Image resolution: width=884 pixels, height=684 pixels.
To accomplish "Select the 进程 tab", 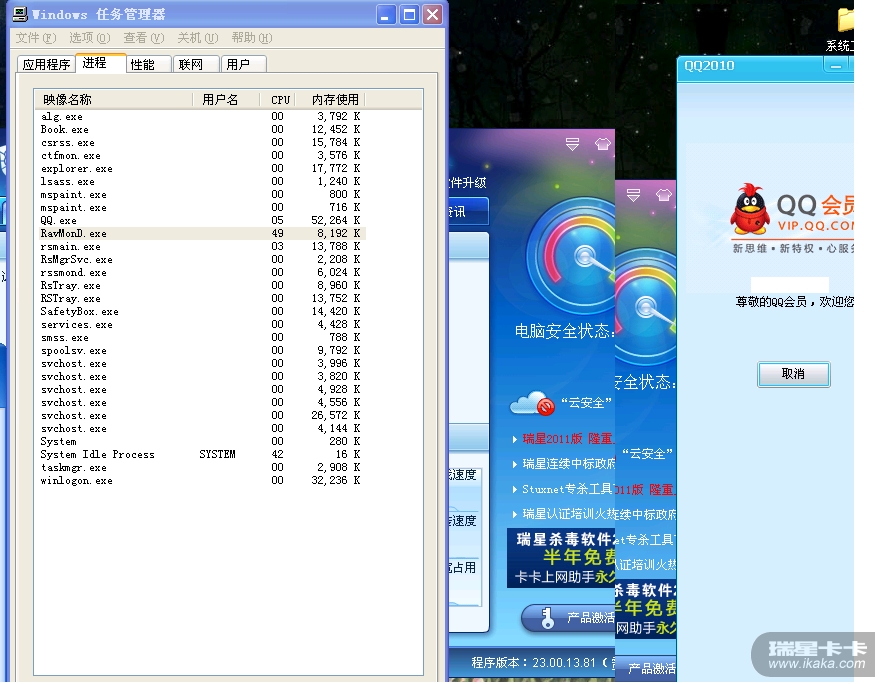I will pos(101,63).
